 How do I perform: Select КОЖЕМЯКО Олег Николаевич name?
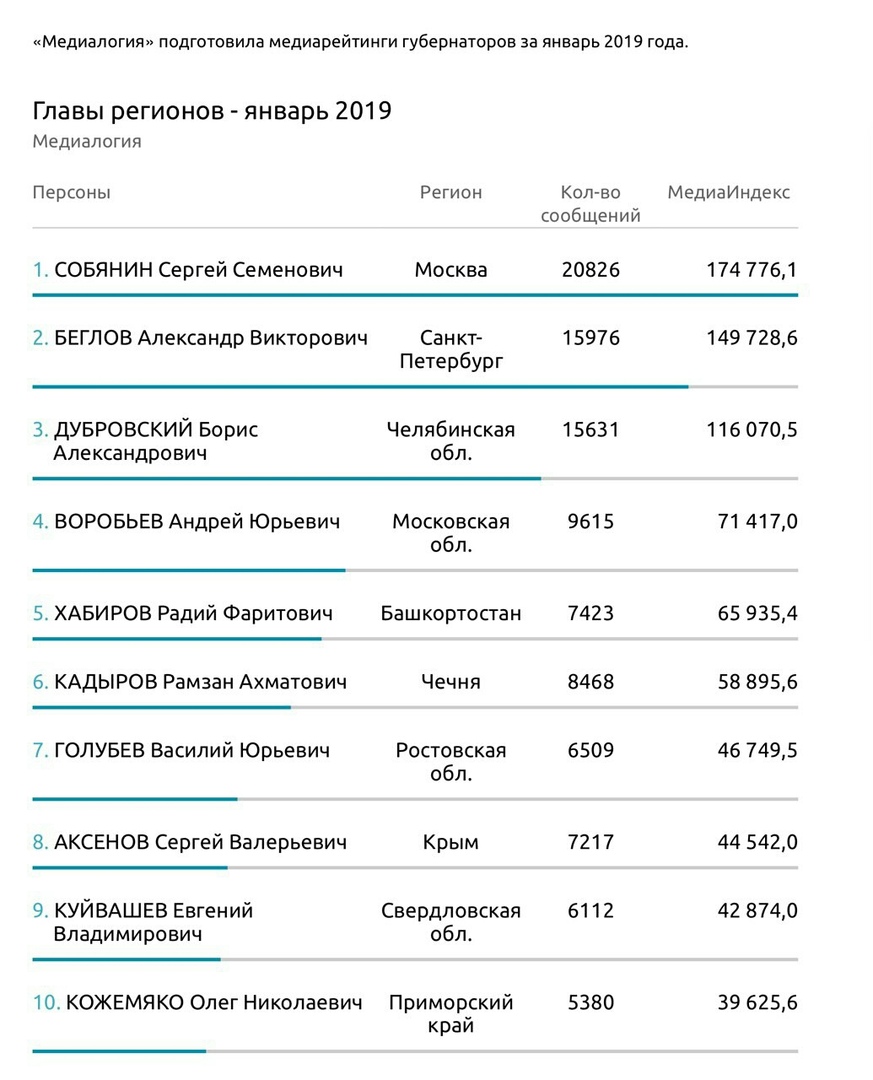213,1002
